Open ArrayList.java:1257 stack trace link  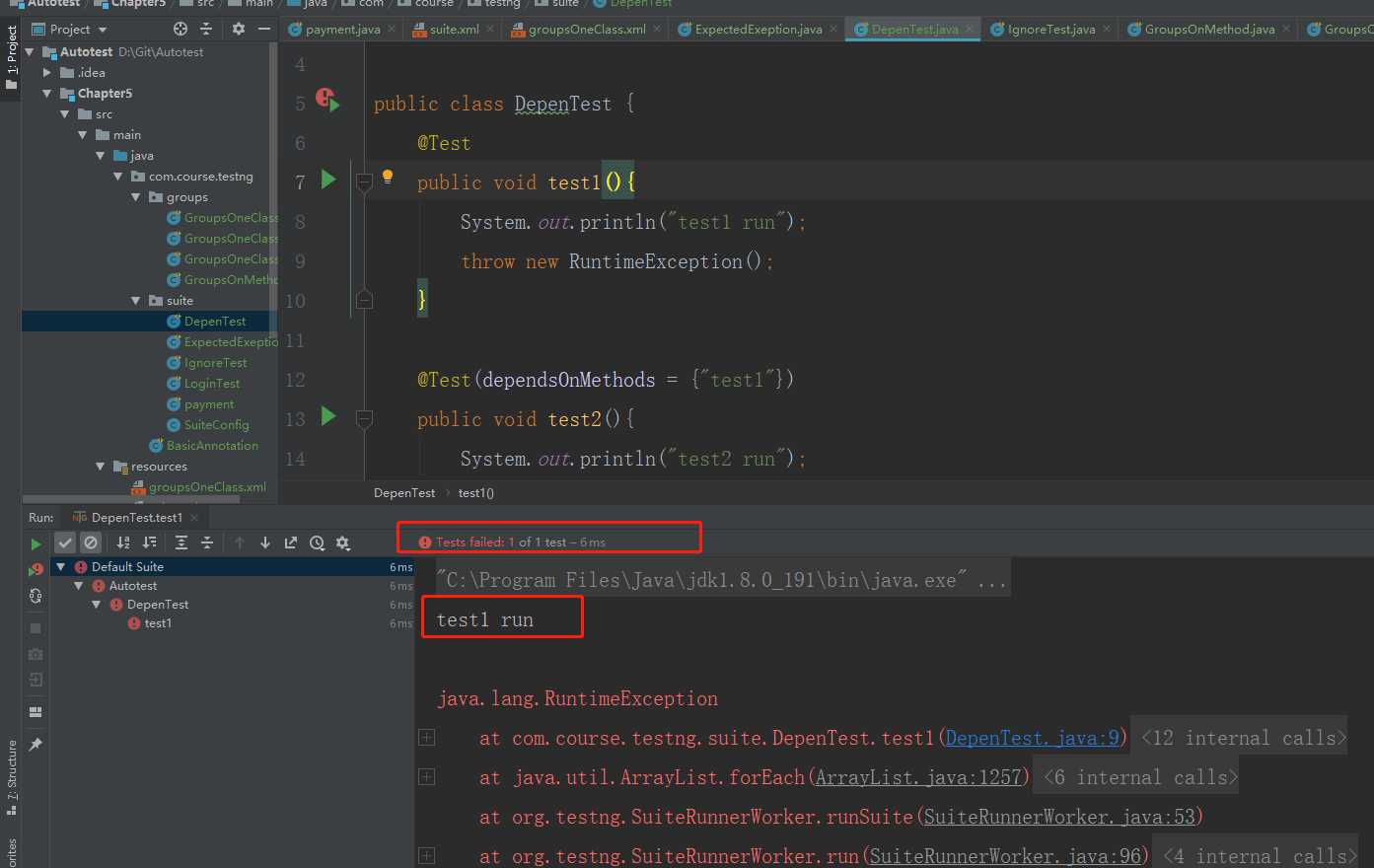(918, 777)
